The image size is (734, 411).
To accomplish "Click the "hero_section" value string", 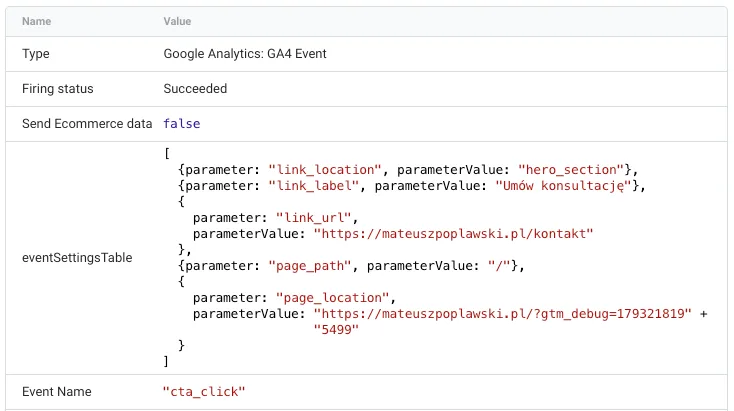I will (571, 169).
